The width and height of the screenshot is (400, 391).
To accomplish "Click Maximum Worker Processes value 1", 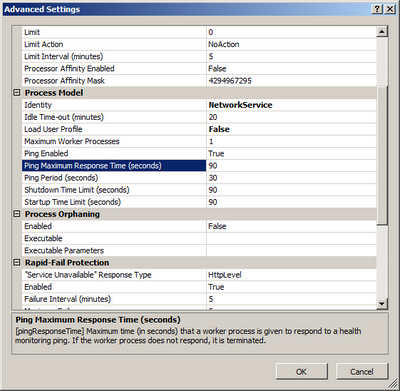I will click(291, 141).
